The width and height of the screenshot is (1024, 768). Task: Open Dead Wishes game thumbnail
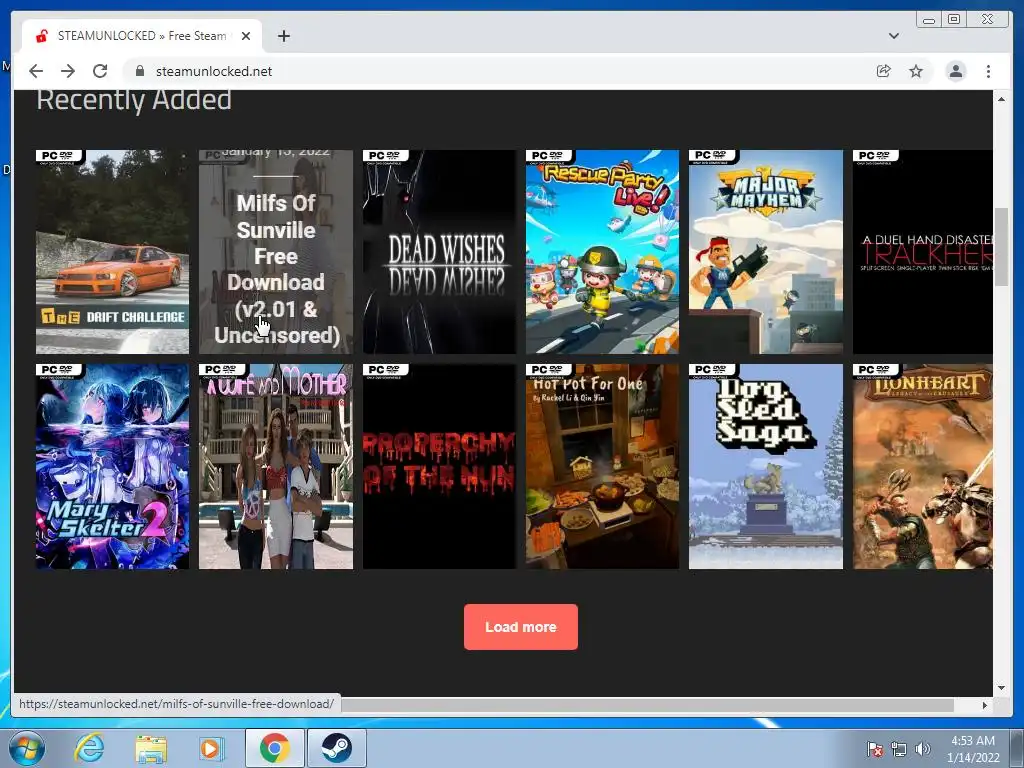coord(439,252)
